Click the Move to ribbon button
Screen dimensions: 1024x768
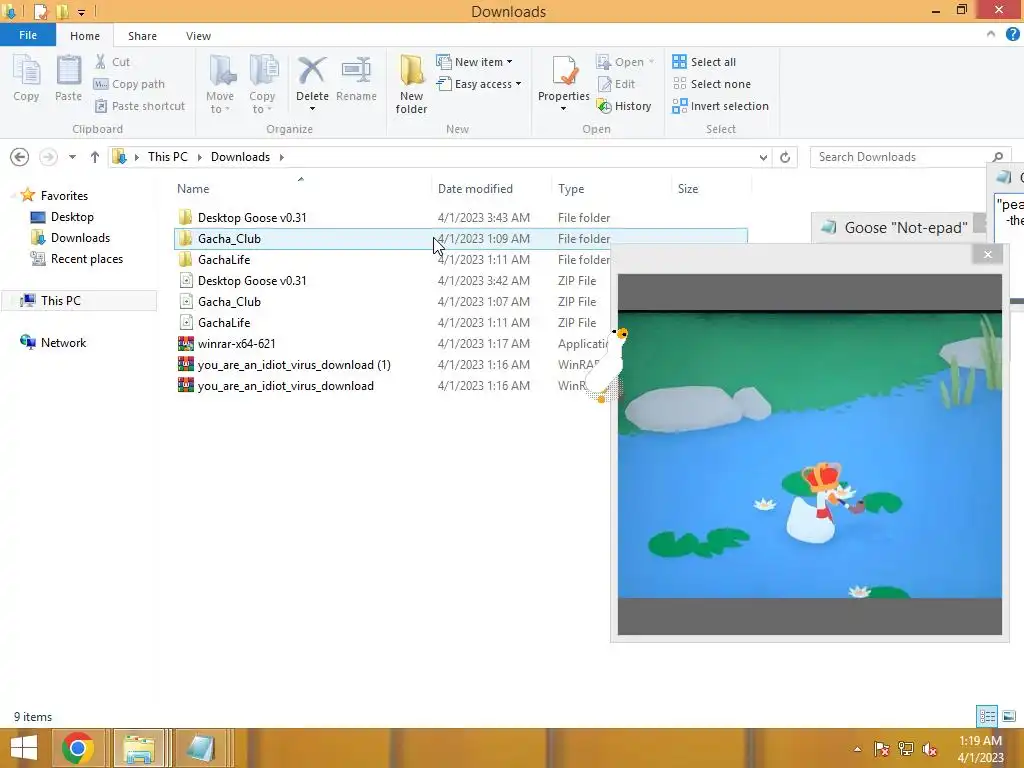pyautogui.click(x=220, y=84)
